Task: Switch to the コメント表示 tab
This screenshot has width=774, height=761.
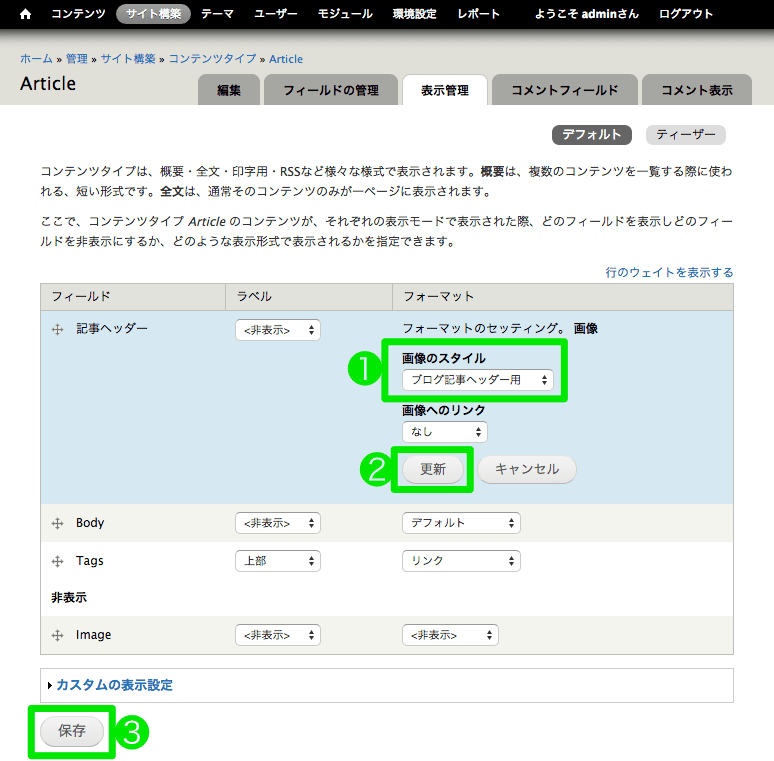Action: pyautogui.click(x=697, y=90)
